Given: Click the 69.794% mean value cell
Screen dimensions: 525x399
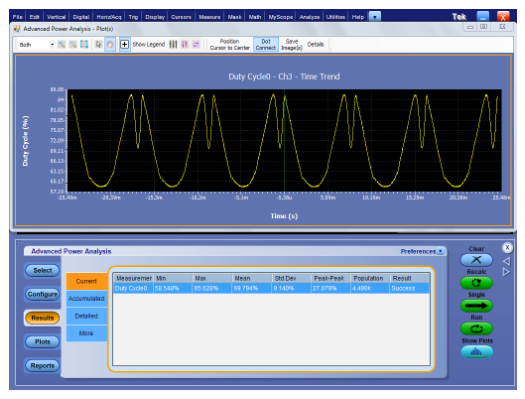Looking at the screenshot, I should pos(251,288).
